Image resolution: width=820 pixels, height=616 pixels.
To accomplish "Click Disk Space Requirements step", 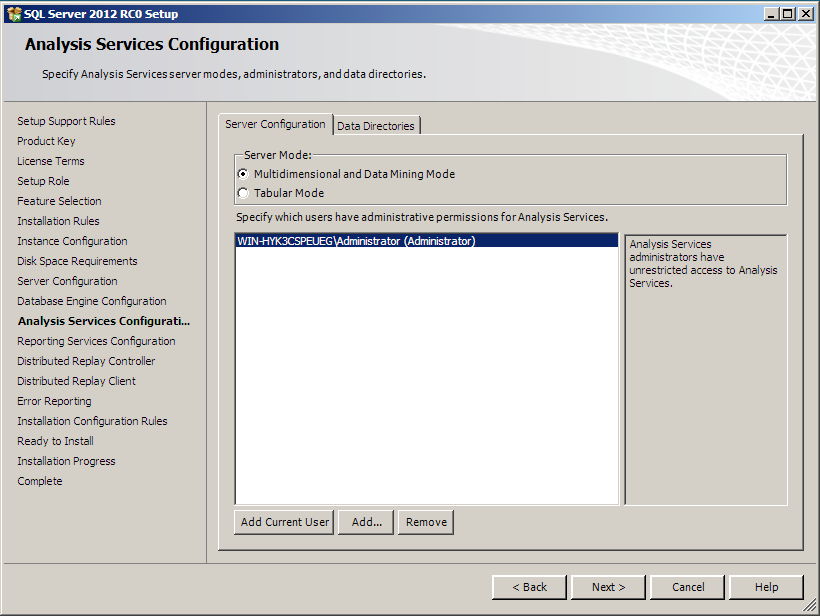I will point(77,261).
